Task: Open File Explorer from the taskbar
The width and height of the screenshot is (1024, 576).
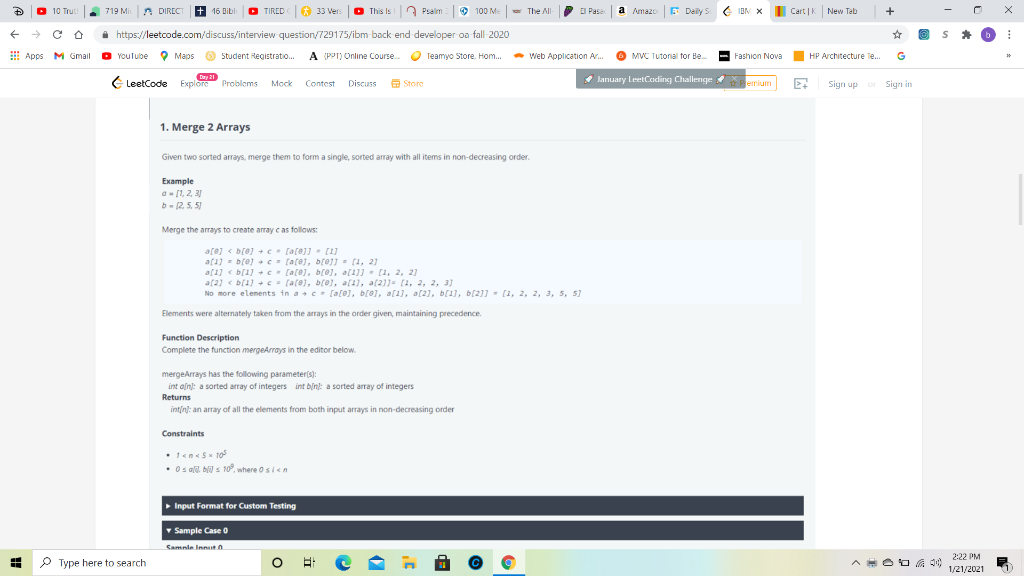Action: [x=409, y=562]
